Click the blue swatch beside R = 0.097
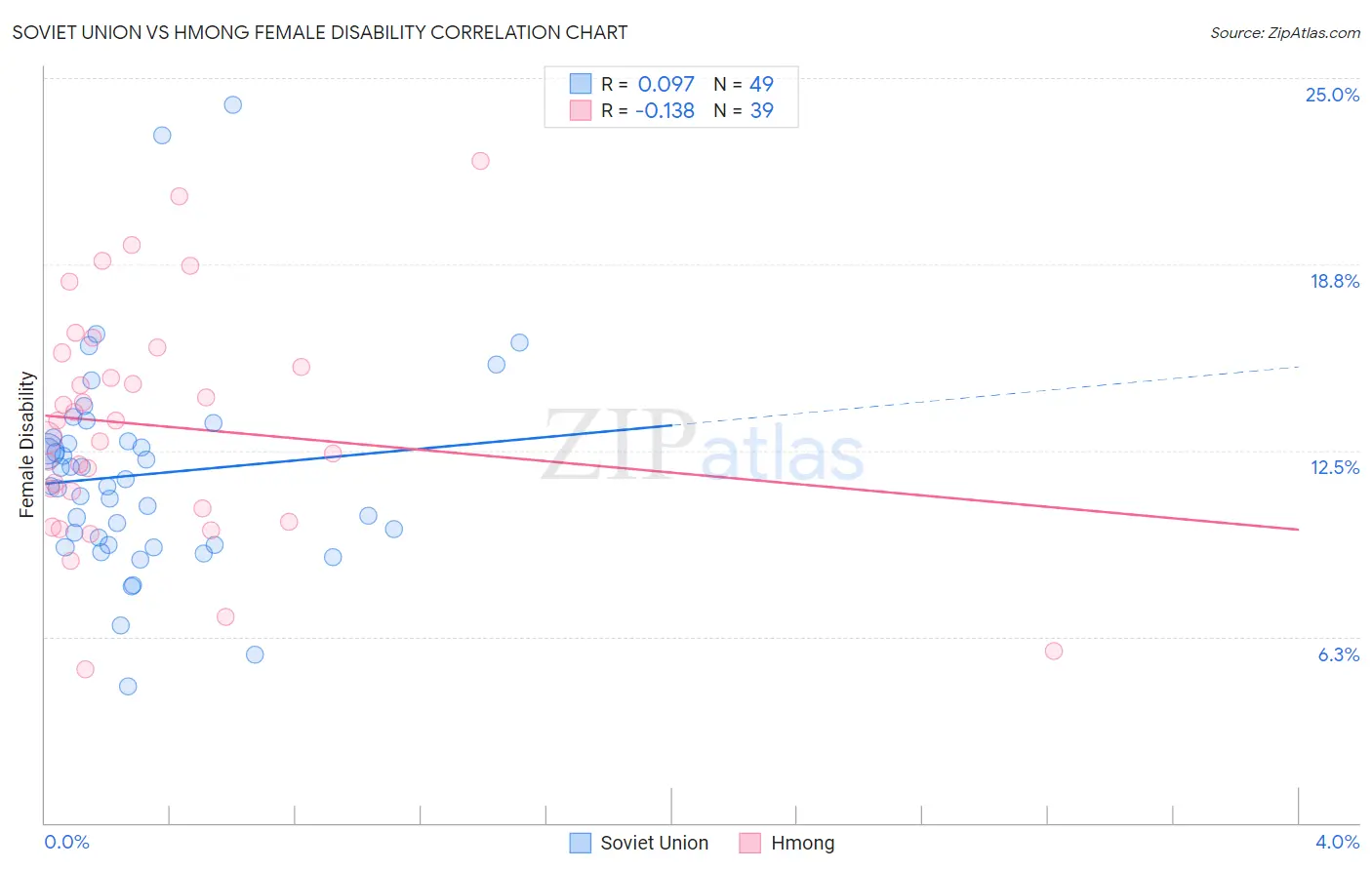This screenshot has height=870, width=1372. [581, 84]
